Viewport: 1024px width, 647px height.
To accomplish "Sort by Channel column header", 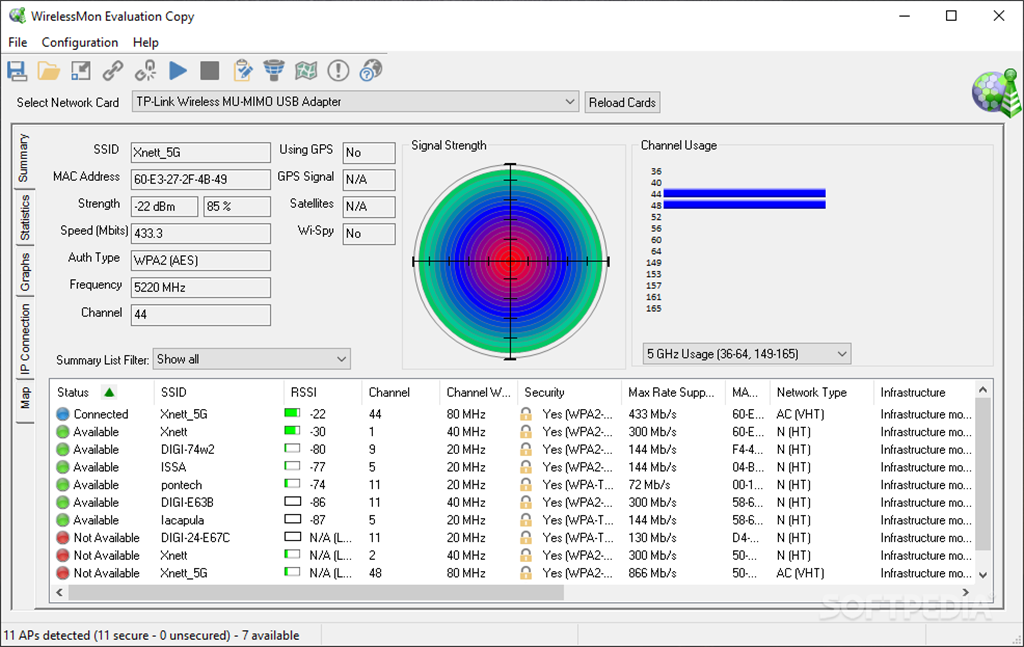I will [x=389, y=392].
